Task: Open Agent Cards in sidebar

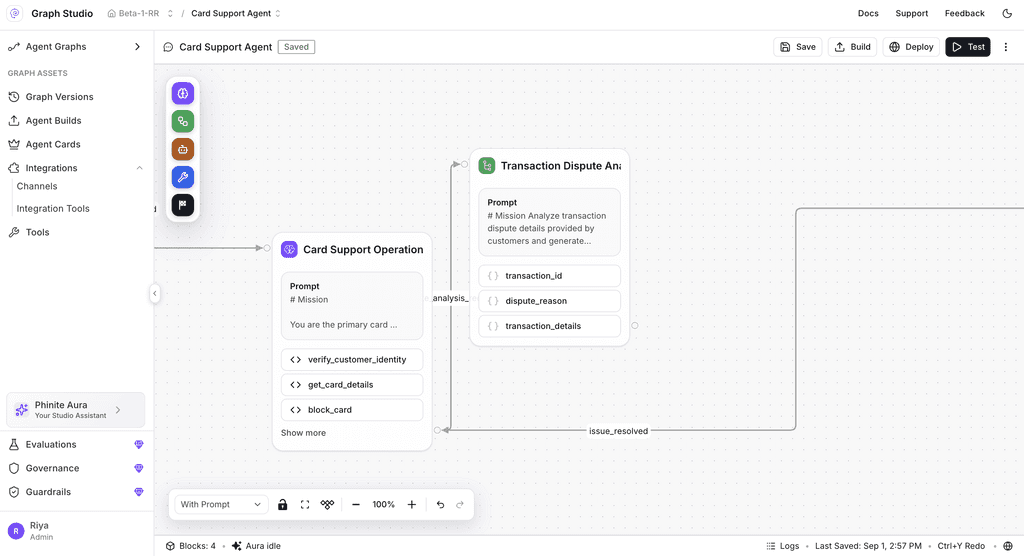Action: pyautogui.click(x=53, y=144)
